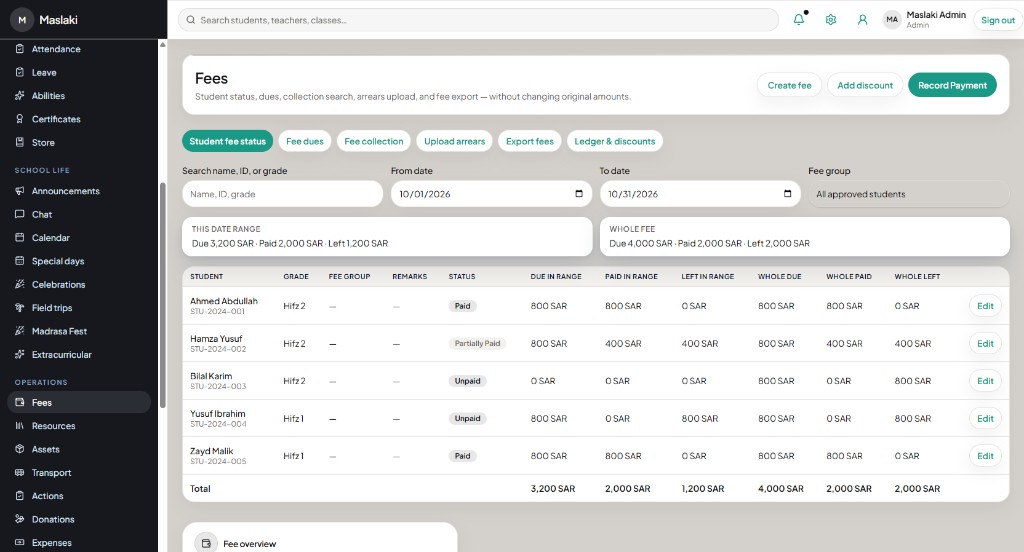The height and width of the screenshot is (552, 1024).
Task: Click the sidebar vertical scrollbar
Action: click(163, 294)
